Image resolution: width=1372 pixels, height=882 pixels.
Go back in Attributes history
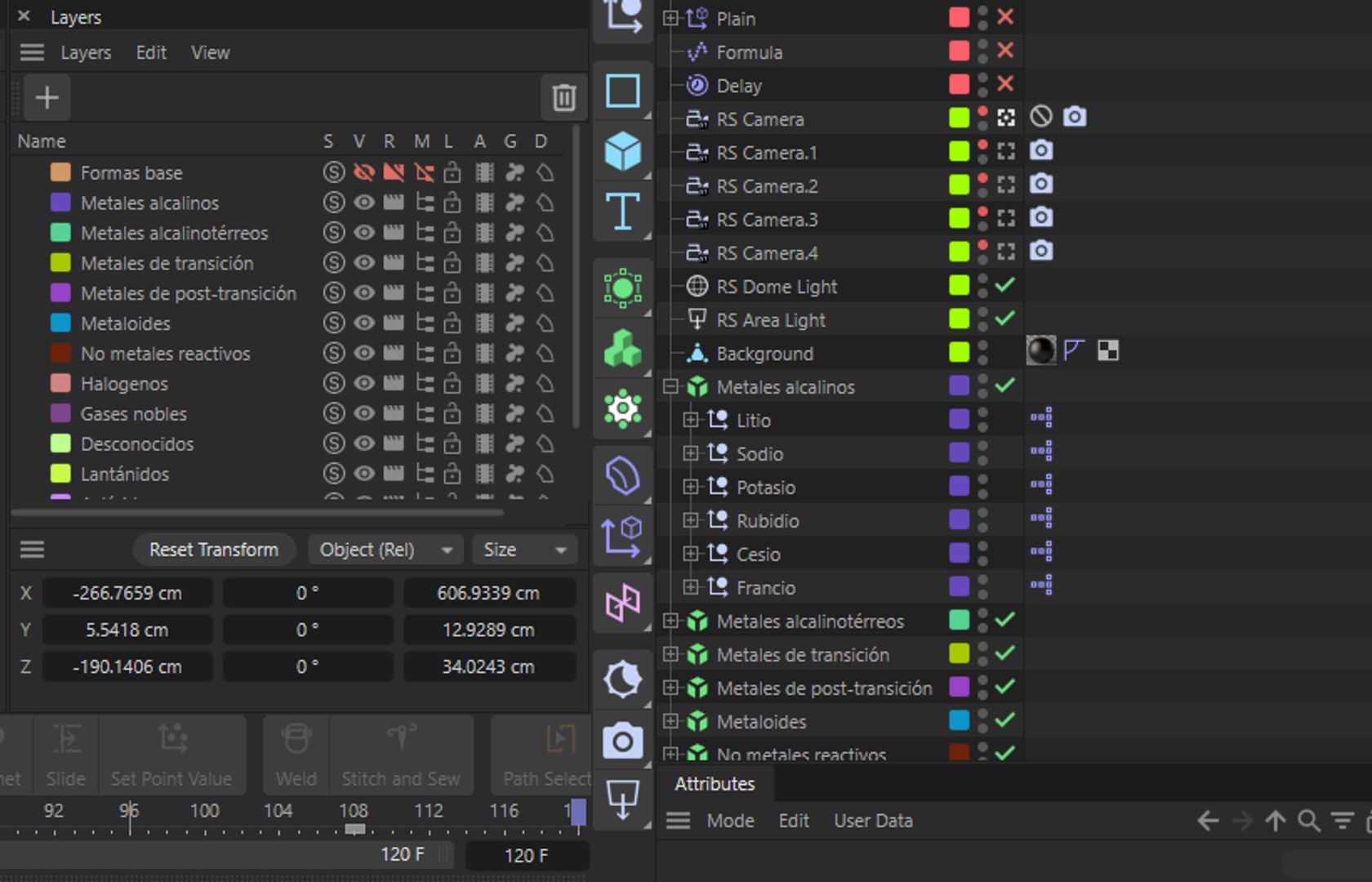(x=1208, y=821)
